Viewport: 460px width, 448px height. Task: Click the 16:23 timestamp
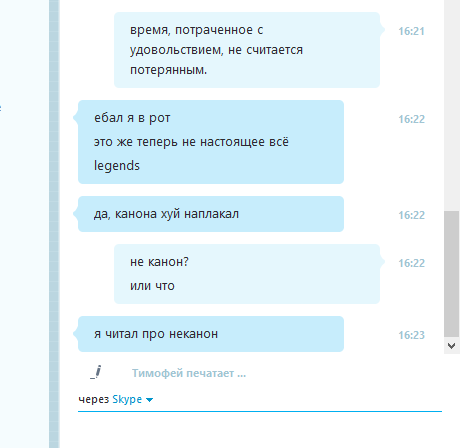(411, 335)
